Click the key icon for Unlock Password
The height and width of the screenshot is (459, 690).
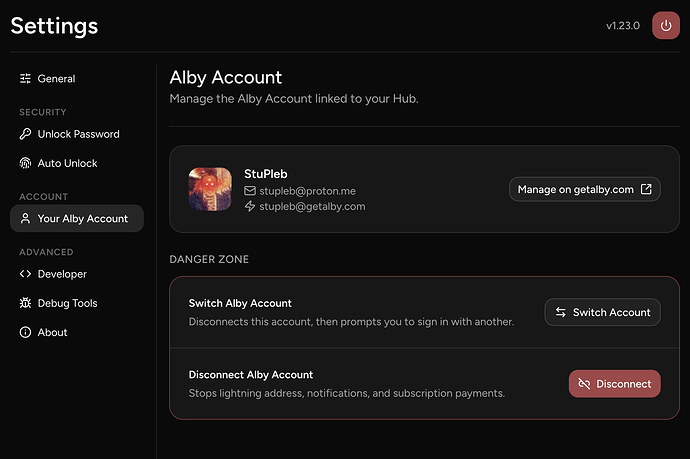click(x=26, y=134)
